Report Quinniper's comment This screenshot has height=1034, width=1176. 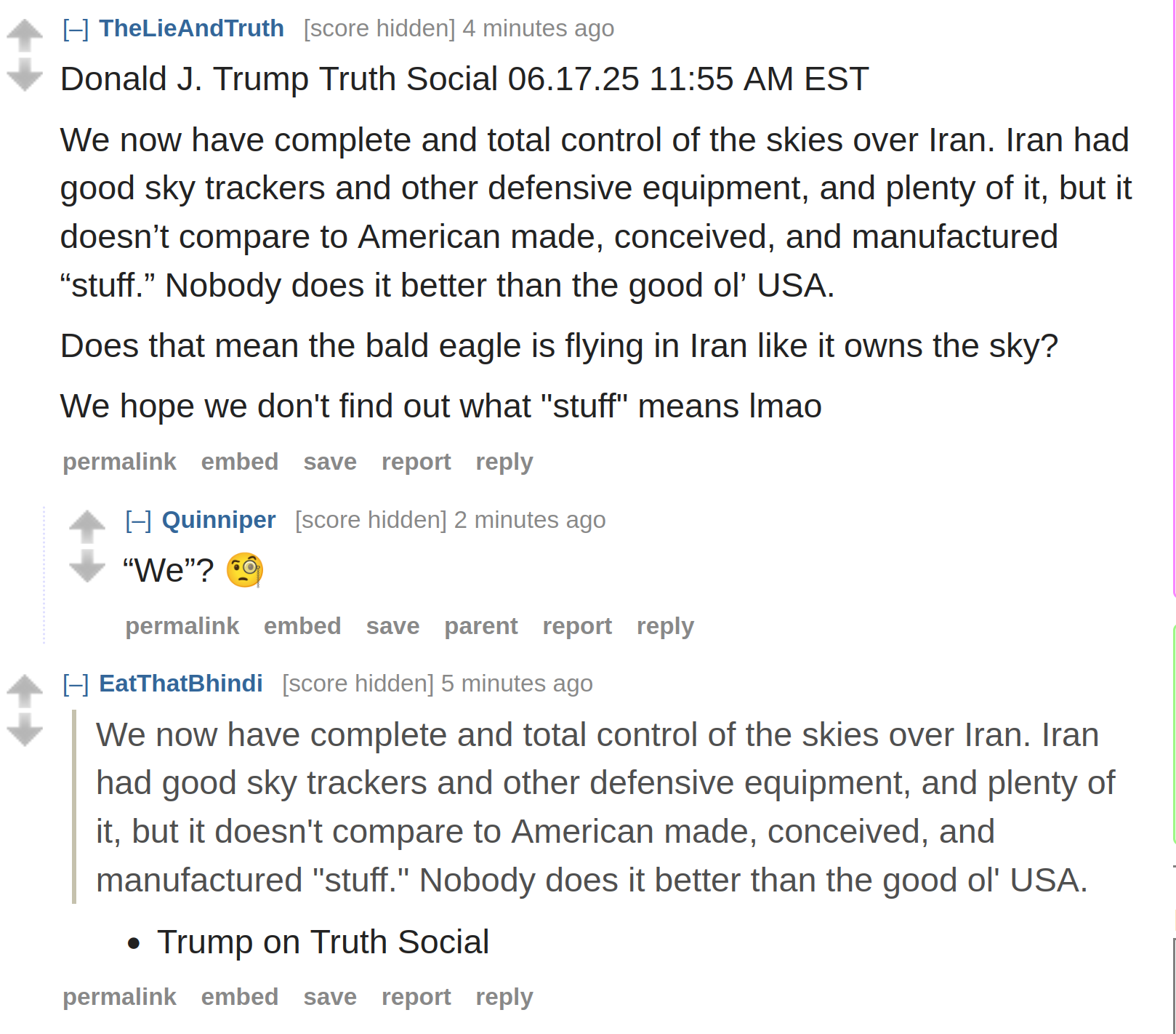[577, 626]
